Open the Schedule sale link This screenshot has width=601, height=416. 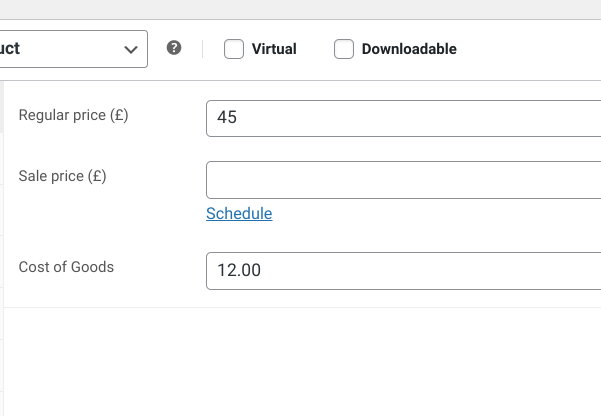239,213
